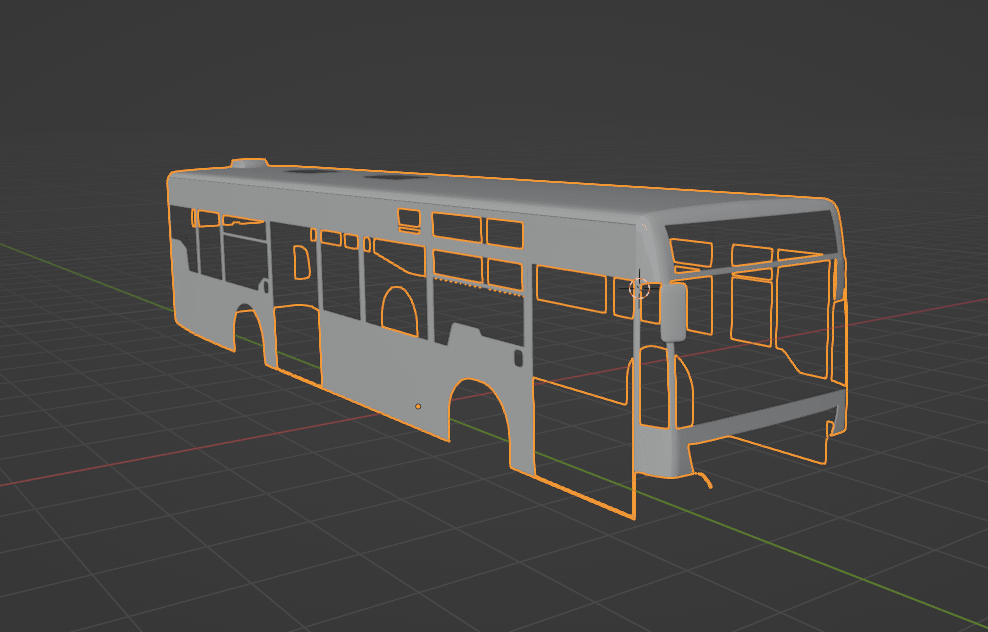The width and height of the screenshot is (988, 632).
Task: Click the orange origin dot on the bus side
Action: tap(418, 406)
